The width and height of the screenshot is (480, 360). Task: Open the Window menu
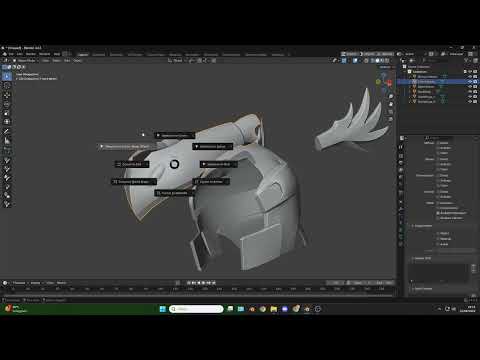pos(44,54)
